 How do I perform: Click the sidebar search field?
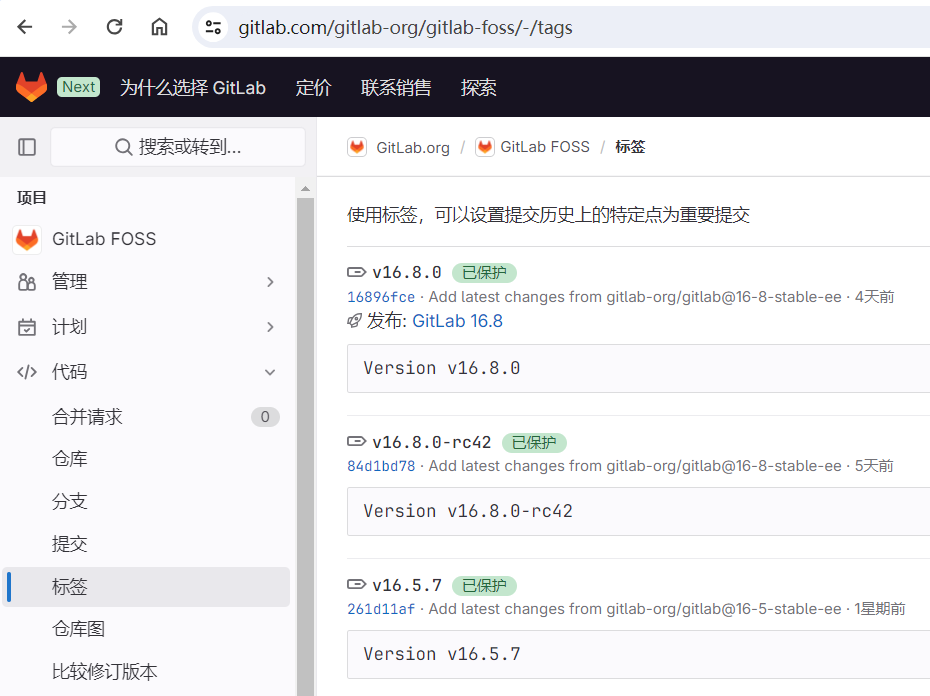(x=177, y=146)
